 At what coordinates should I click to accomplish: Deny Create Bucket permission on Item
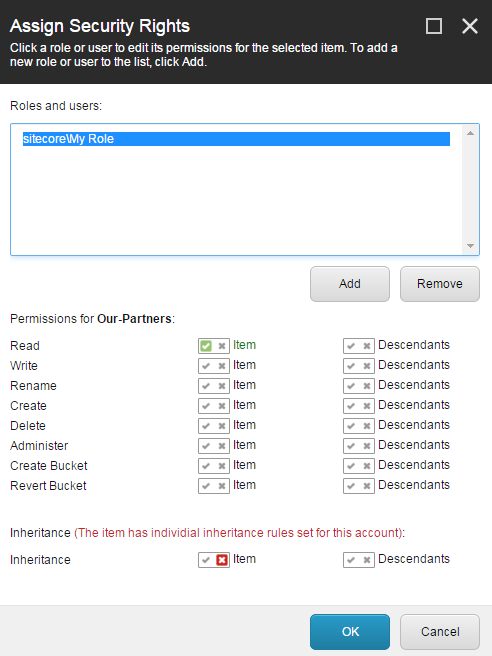pos(222,466)
